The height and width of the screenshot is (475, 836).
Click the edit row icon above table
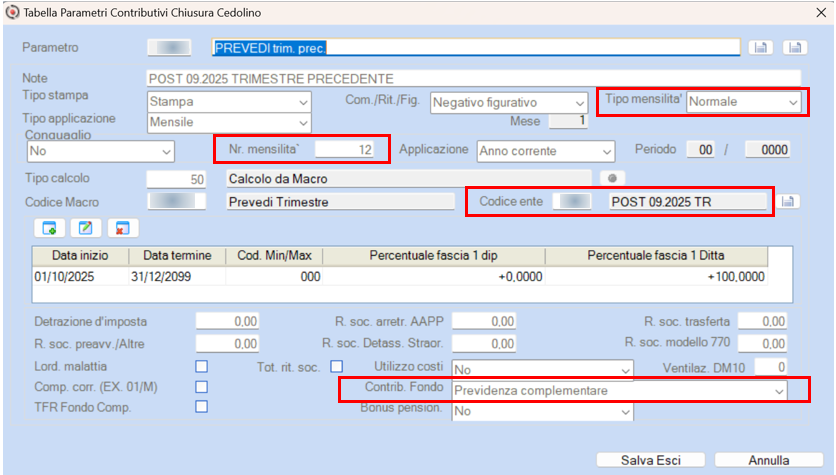point(86,228)
